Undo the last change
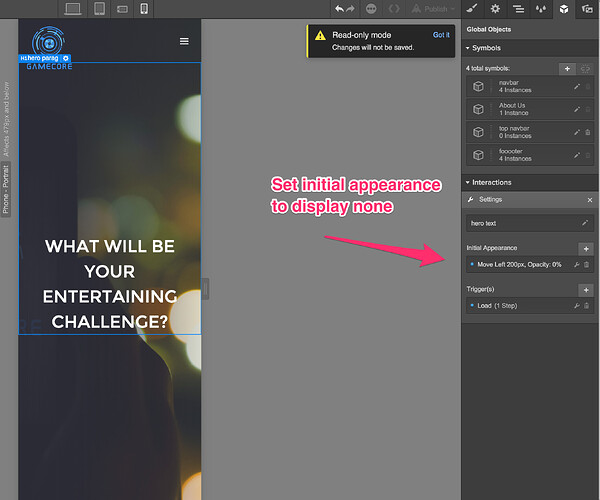This screenshot has width=600, height=500. coord(339,8)
